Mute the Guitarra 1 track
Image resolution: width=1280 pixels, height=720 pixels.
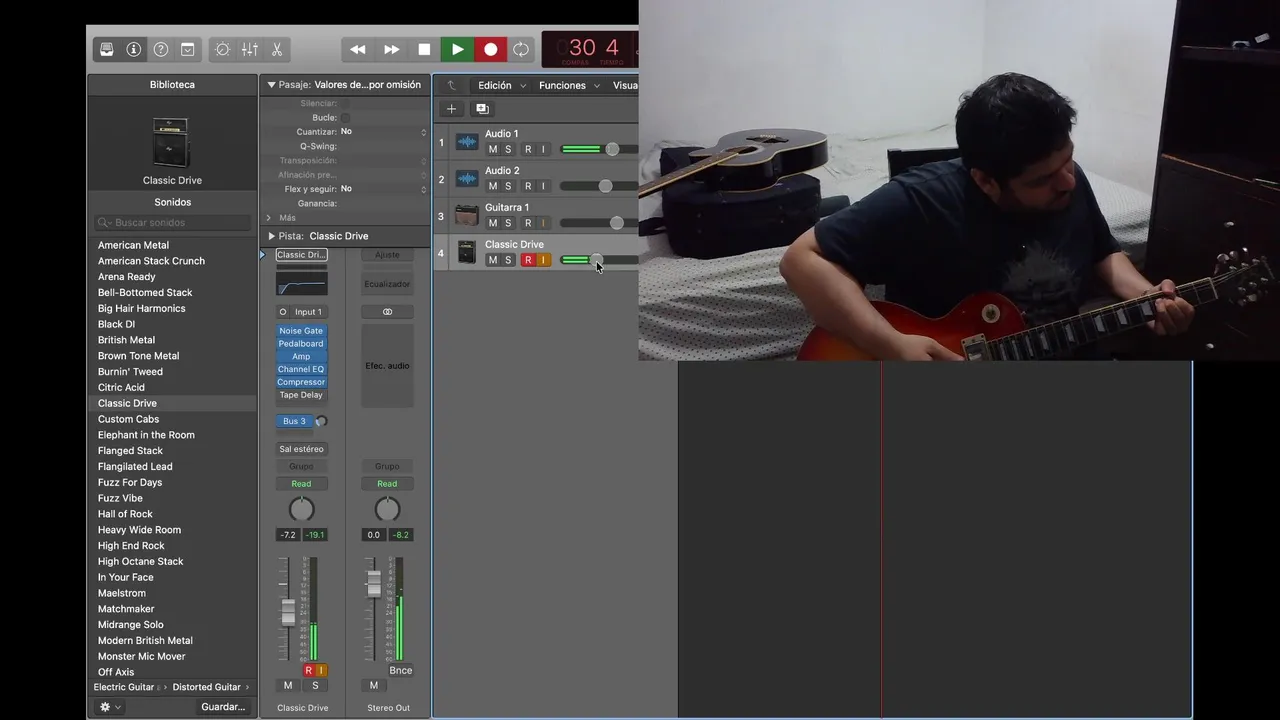pos(492,223)
